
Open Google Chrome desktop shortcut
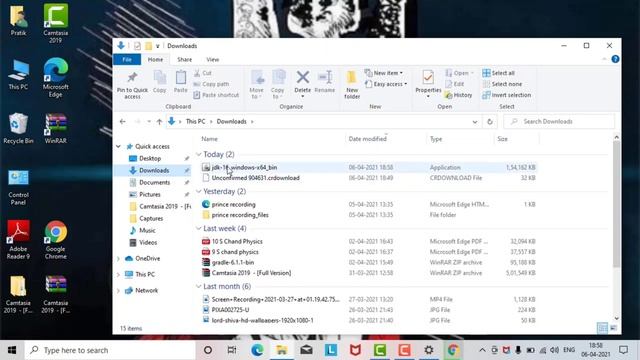(x=56, y=240)
